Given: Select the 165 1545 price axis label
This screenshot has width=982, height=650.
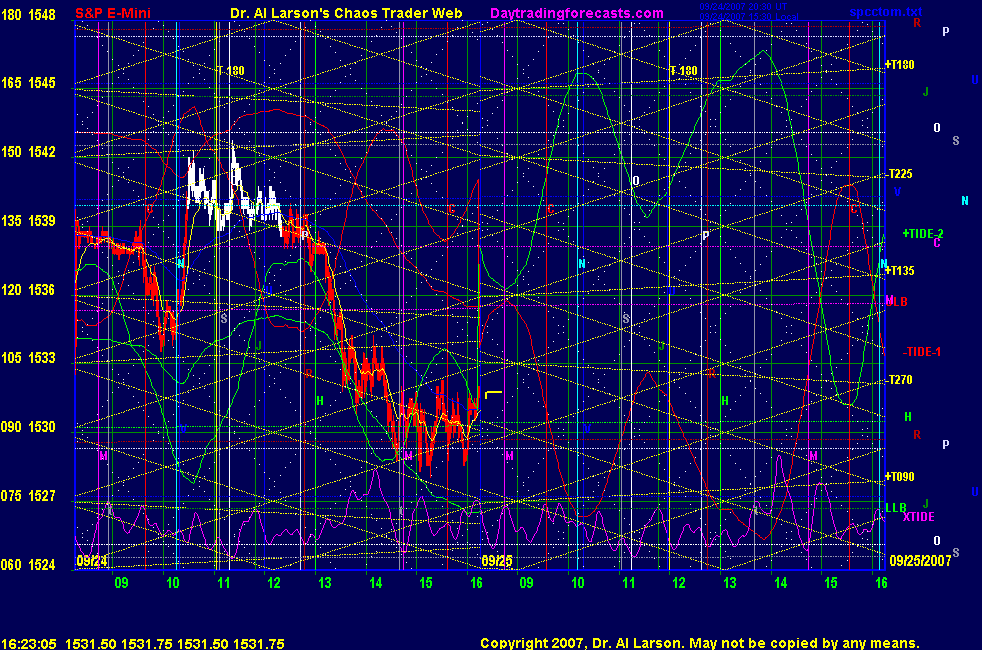Looking at the screenshot, I should pyautogui.click(x=28, y=83).
